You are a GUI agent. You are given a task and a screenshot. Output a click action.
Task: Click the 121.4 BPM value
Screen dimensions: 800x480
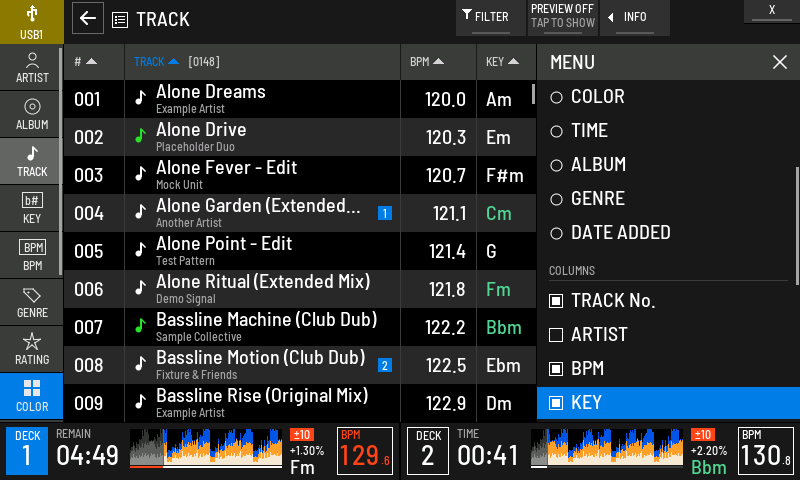click(x=447, y=251)
